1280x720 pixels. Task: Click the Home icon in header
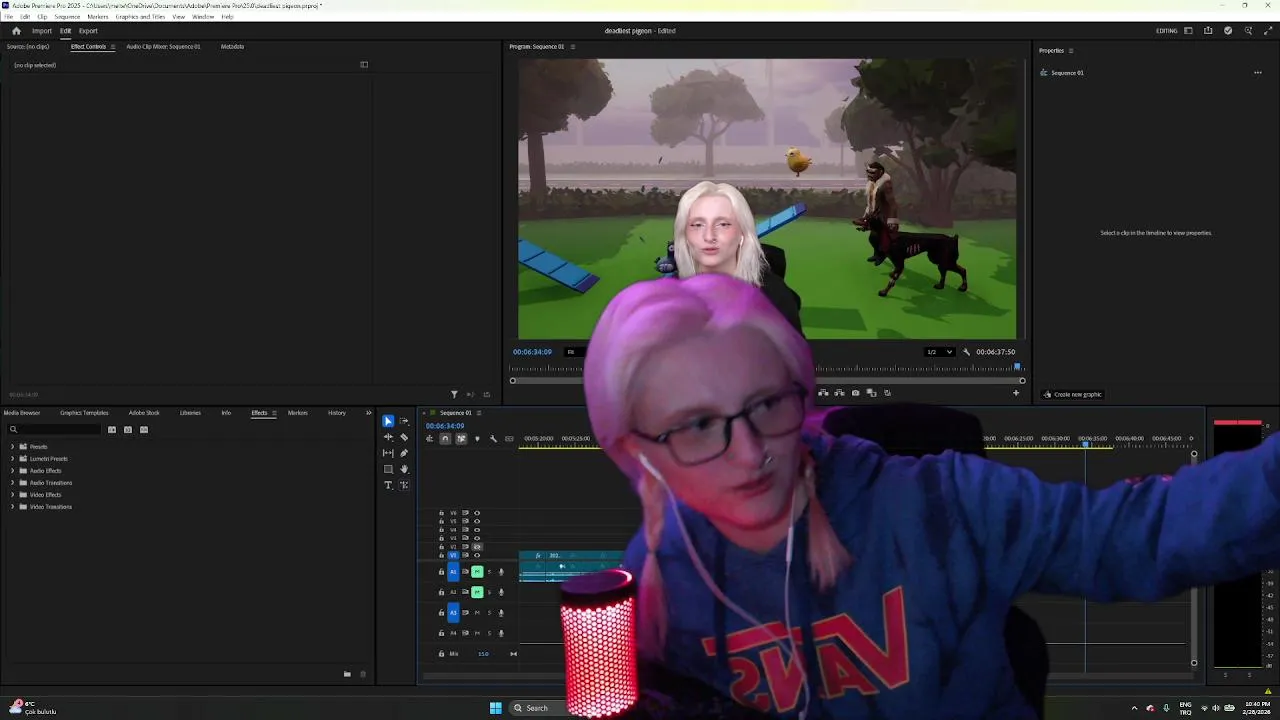point(16,31)
